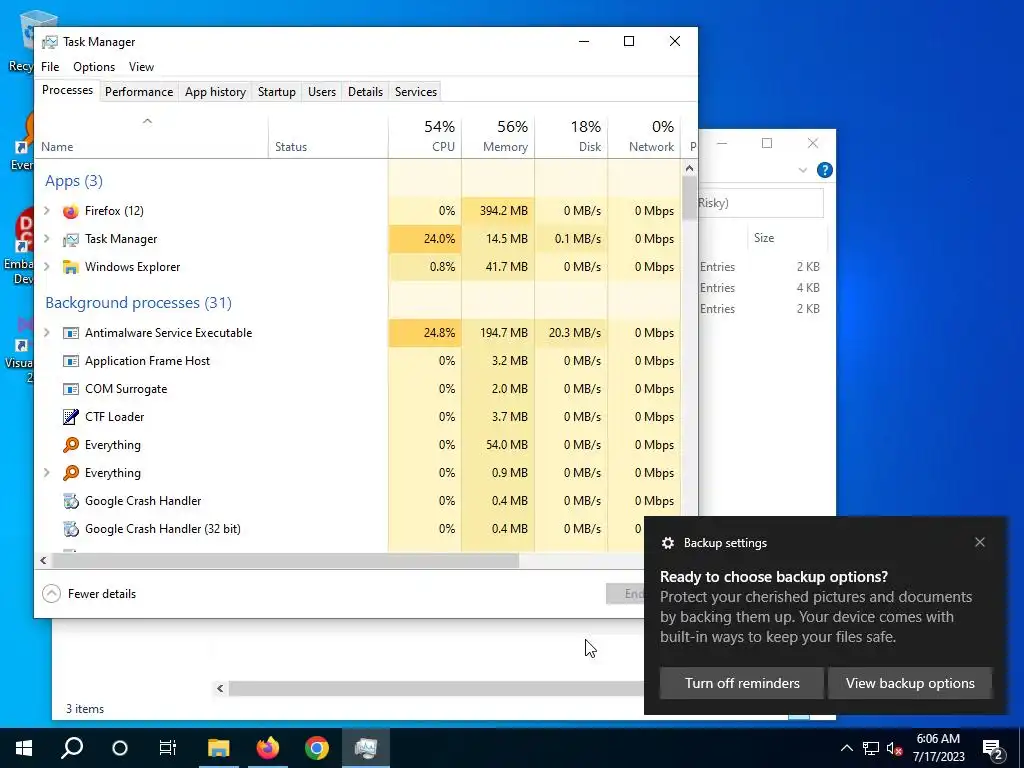Switch to the Users tab
Image resolution: width=1024 pixels, height=768 pixels.
322,92
